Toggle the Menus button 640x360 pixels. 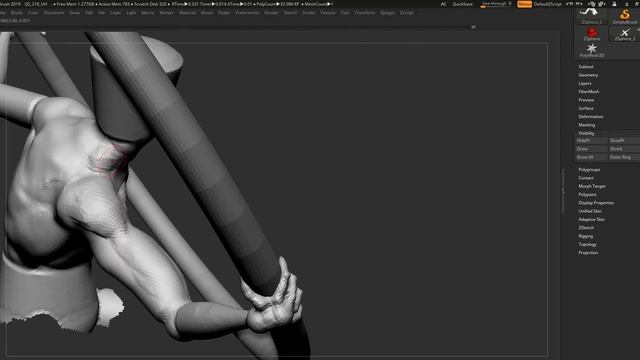coord(524,4)
